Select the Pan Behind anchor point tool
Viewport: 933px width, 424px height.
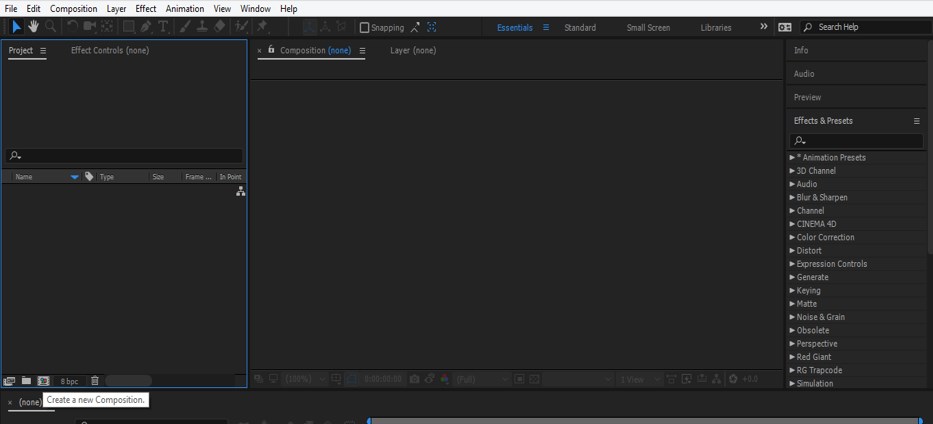tap(107, 27)
